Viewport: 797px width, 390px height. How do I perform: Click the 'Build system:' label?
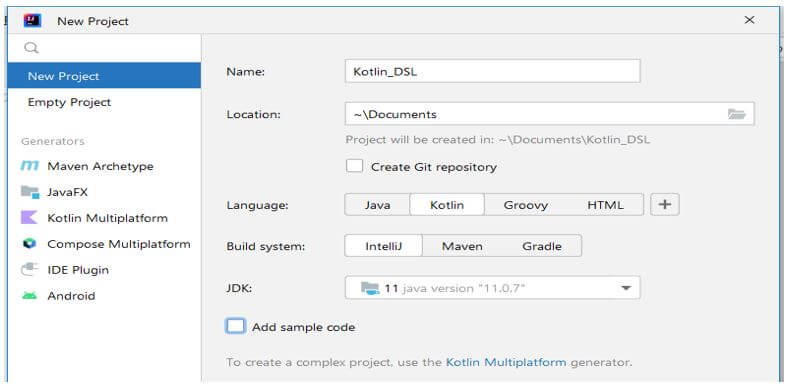pos(265,247)
